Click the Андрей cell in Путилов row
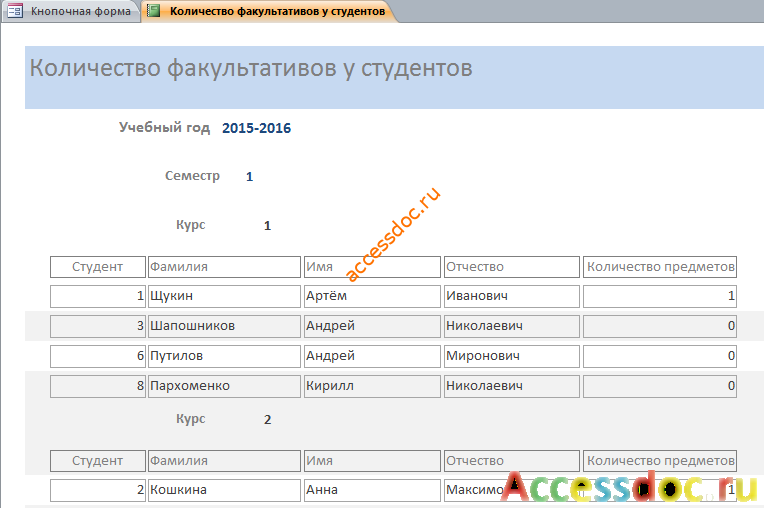 pyautogui.click(x=372, y=356)
